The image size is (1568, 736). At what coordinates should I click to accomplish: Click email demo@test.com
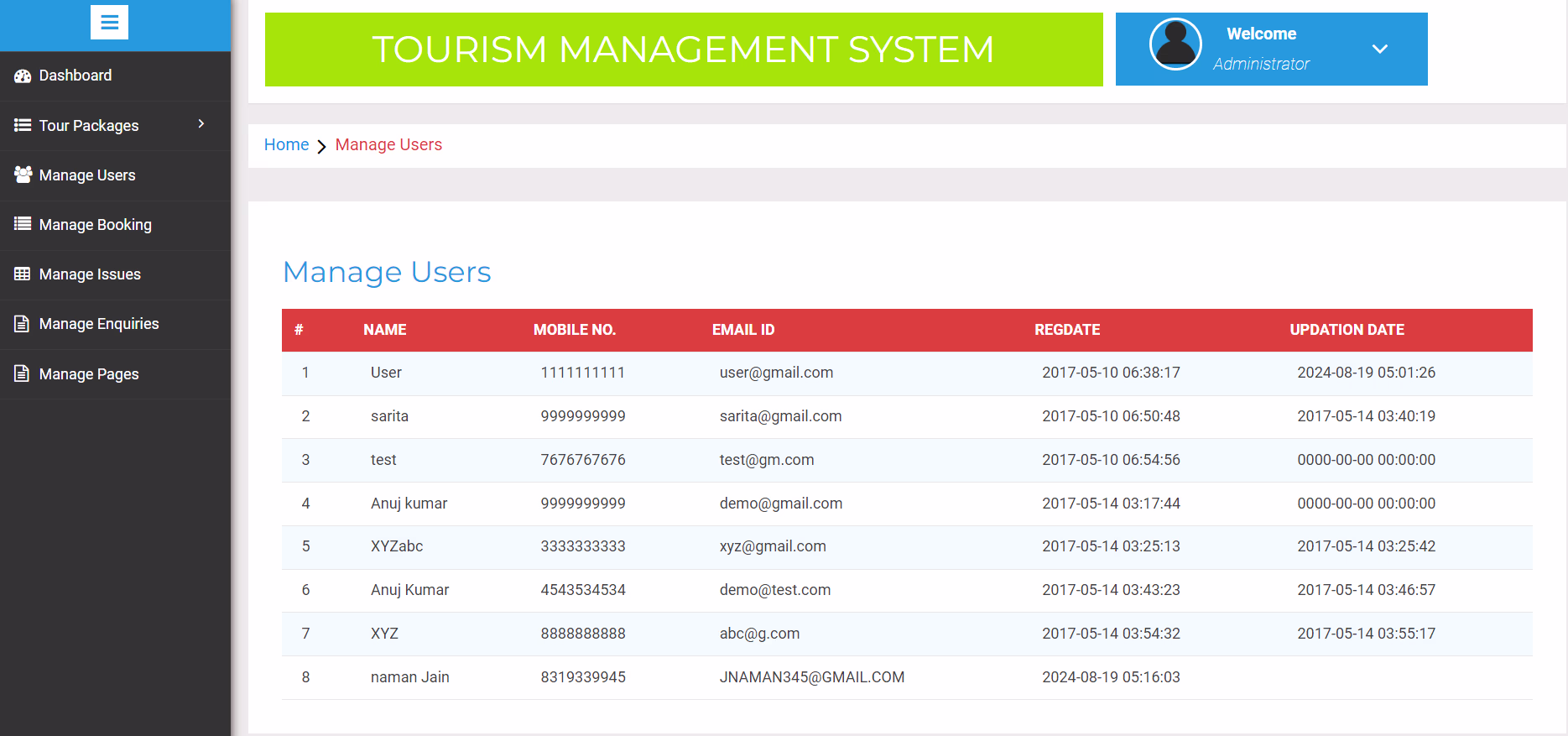pyautogui.click(x=775, y=590)
